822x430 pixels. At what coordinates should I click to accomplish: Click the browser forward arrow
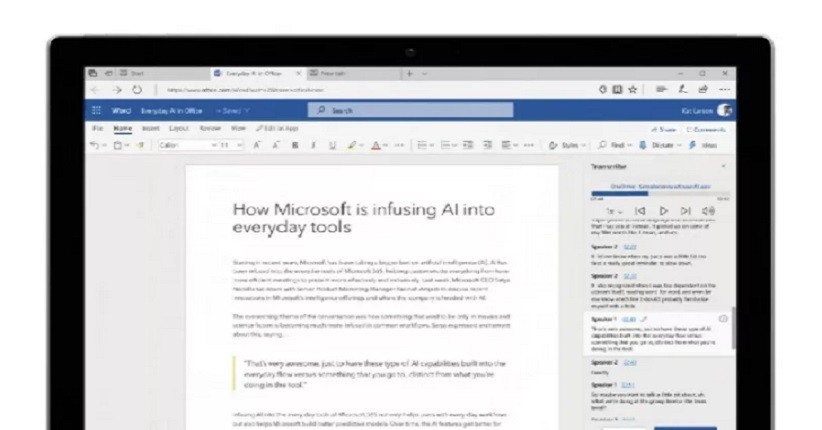[x=117, y=90]
